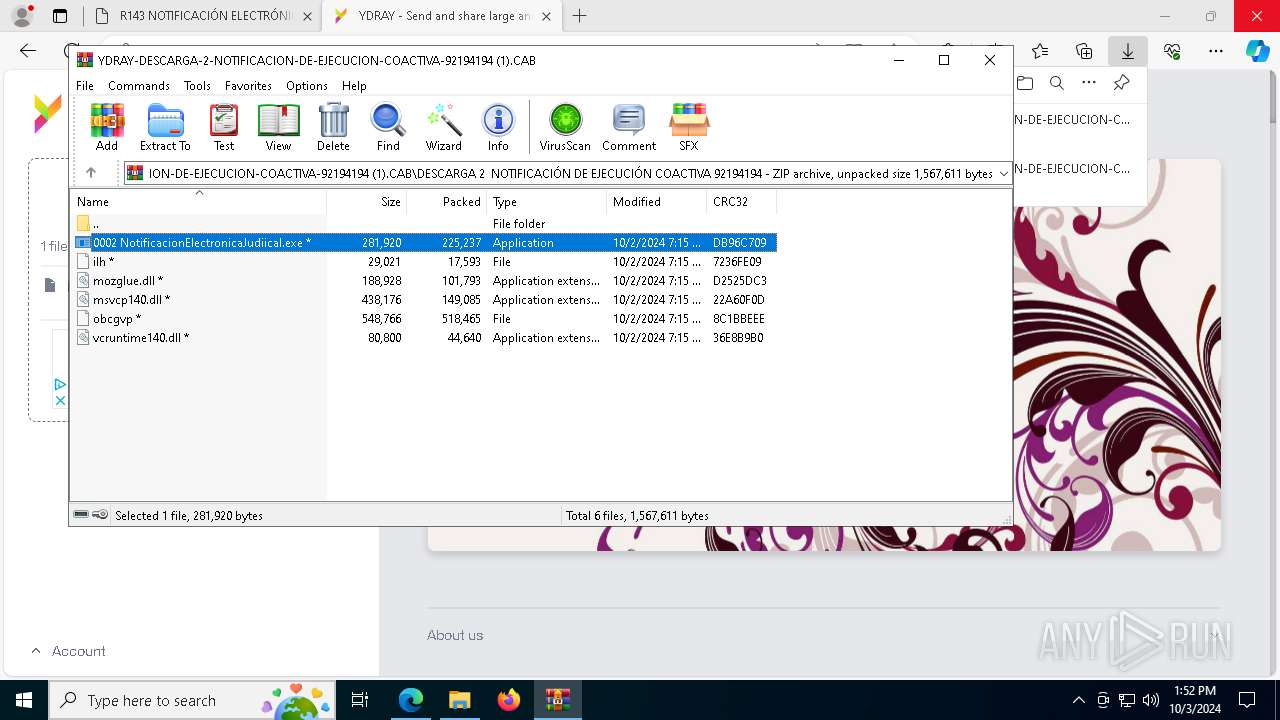Open Edge favorites star icon

1040,51
